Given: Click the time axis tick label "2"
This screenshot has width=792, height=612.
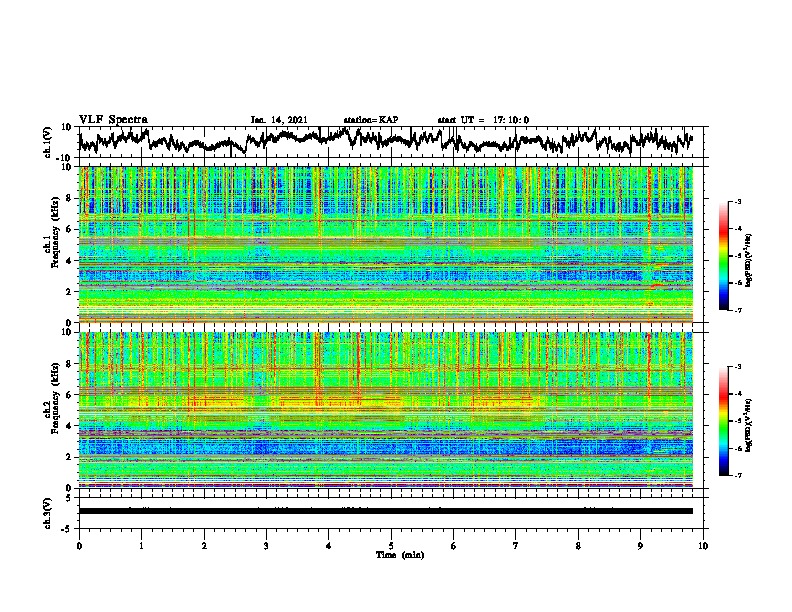Looking at the screenshot, I should click(204, 546).
